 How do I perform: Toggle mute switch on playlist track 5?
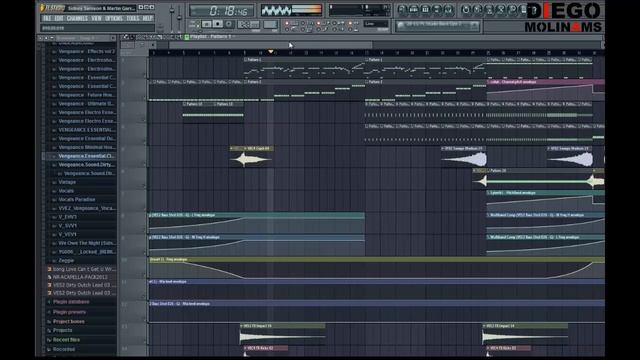click(x=144, y=164)
